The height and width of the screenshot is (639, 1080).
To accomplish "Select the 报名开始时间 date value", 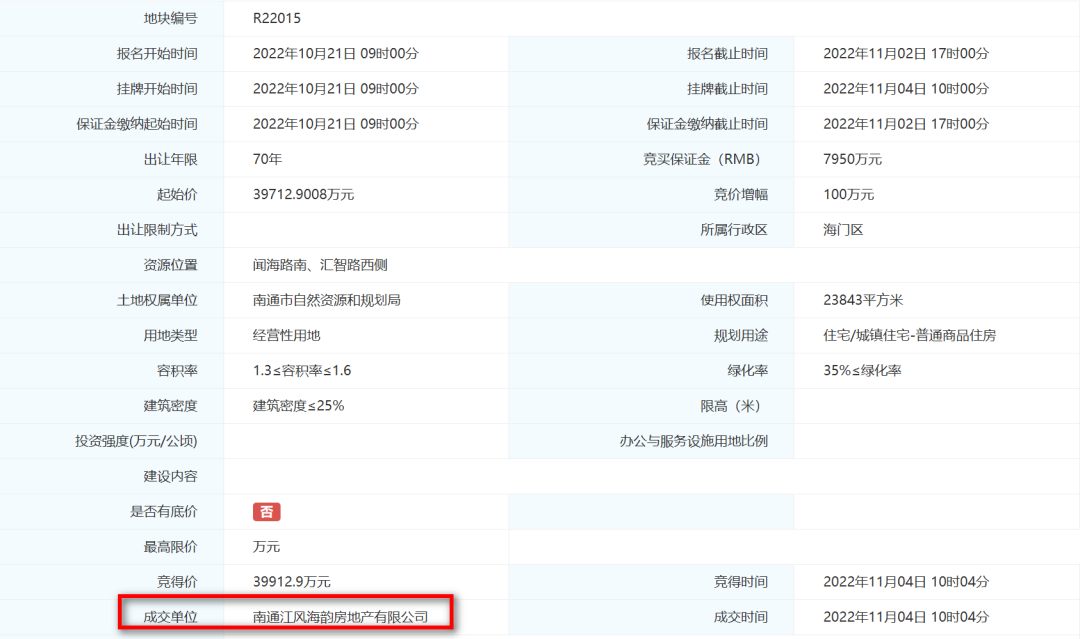I will (x=337, y=53).
